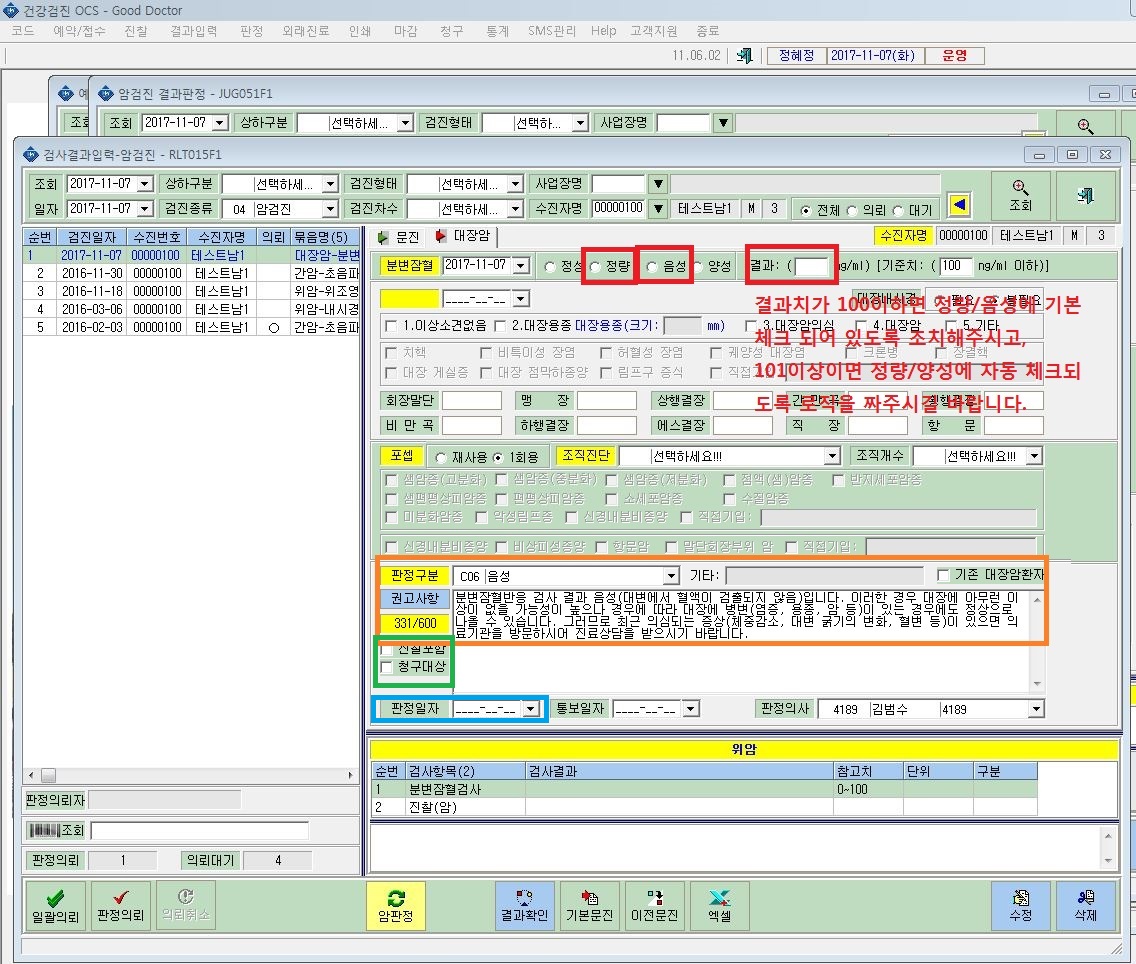Open 기본문진 from the bottom toolbar

tap(589, 905)
